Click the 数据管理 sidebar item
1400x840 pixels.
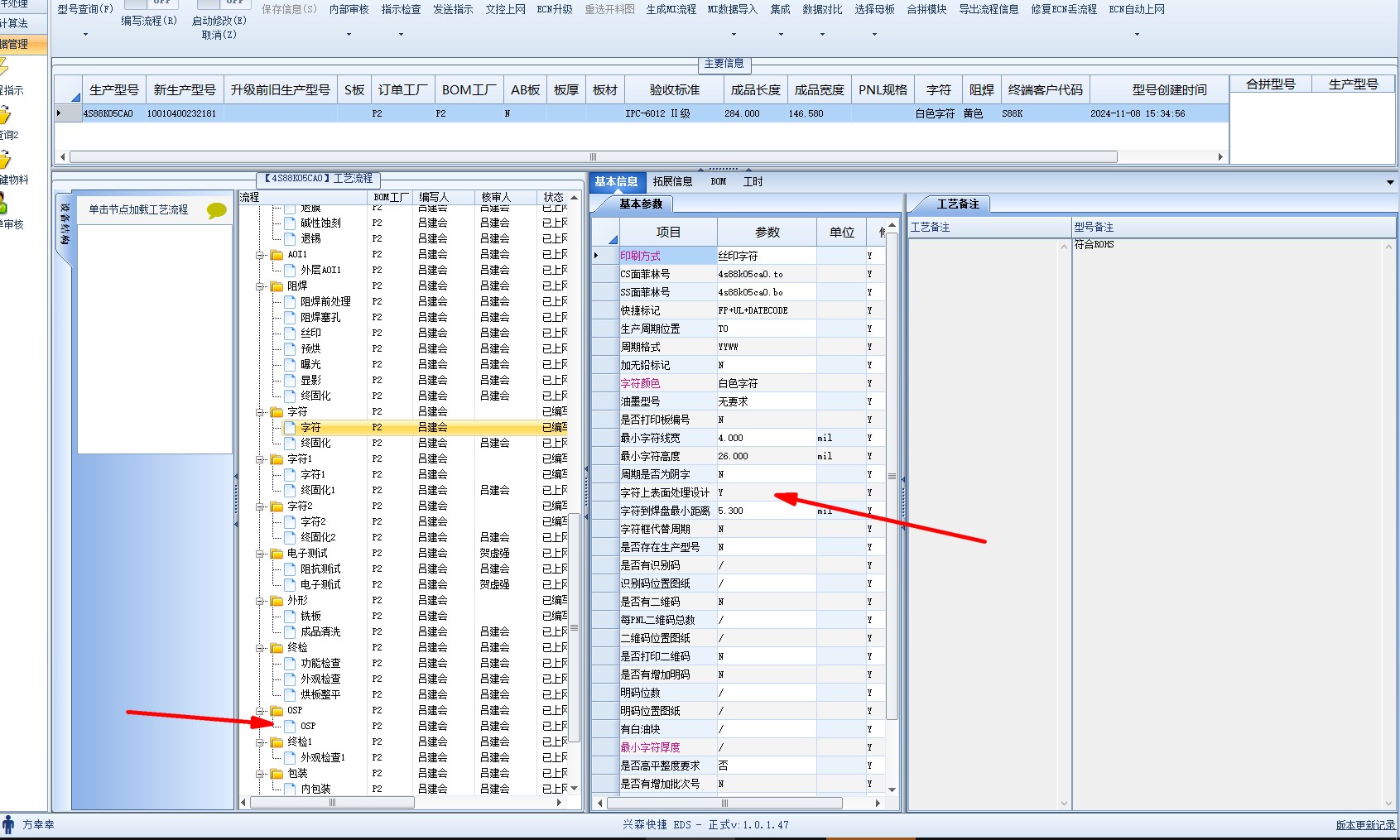pos(23,45)
